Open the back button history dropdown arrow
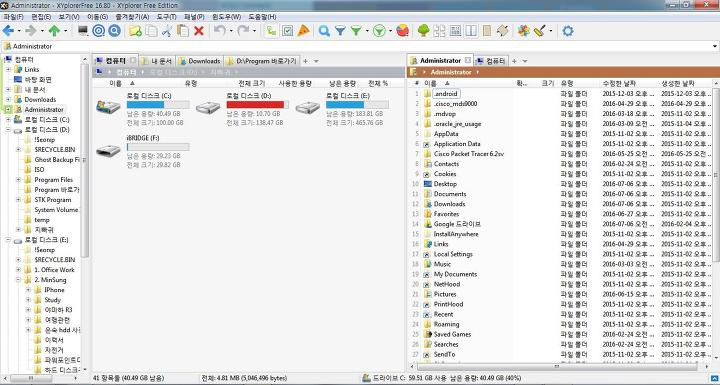The image size is (720, 385). pos(19,31)
